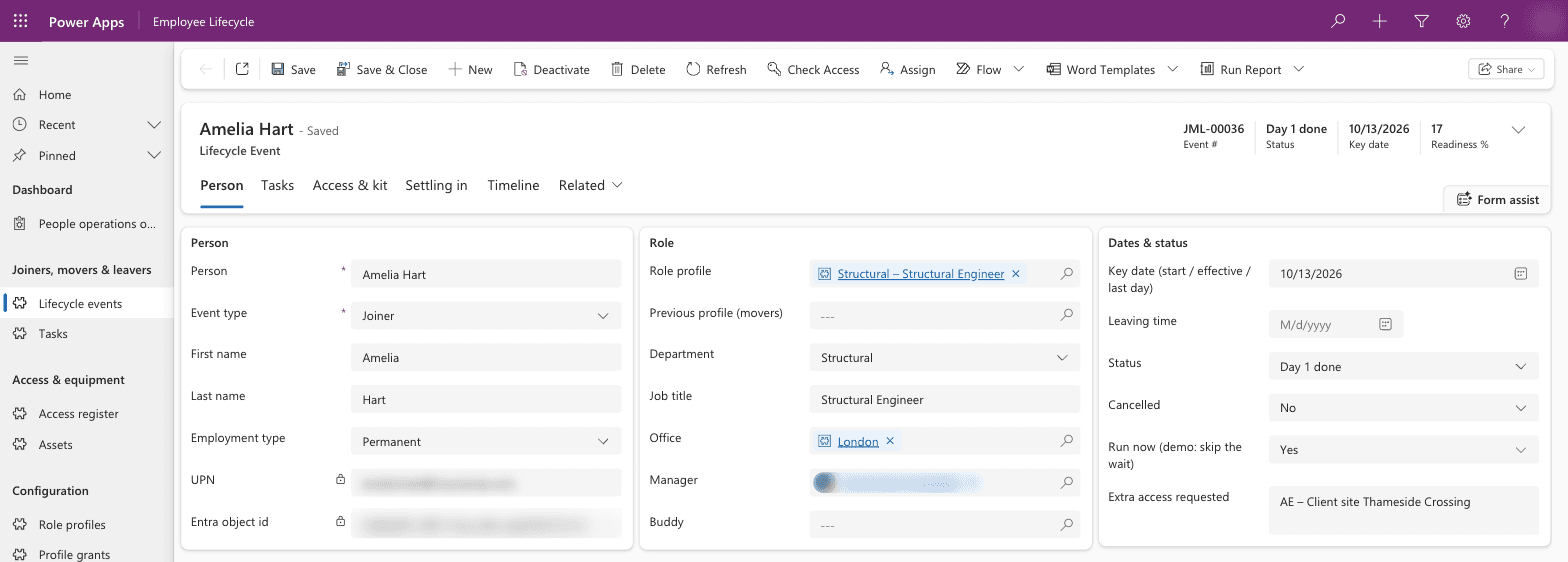Open the Run now dropdown

[1403, 450]
